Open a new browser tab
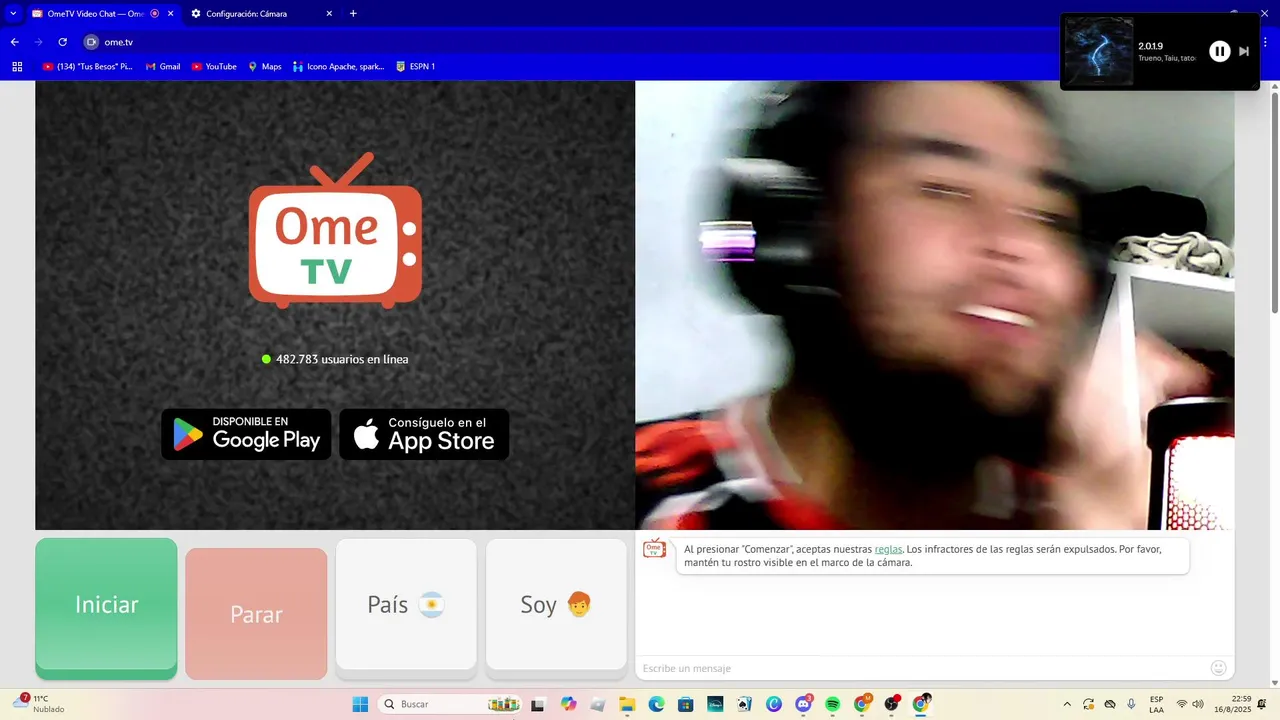The image size is (1280, 720). tap(353, 13)
